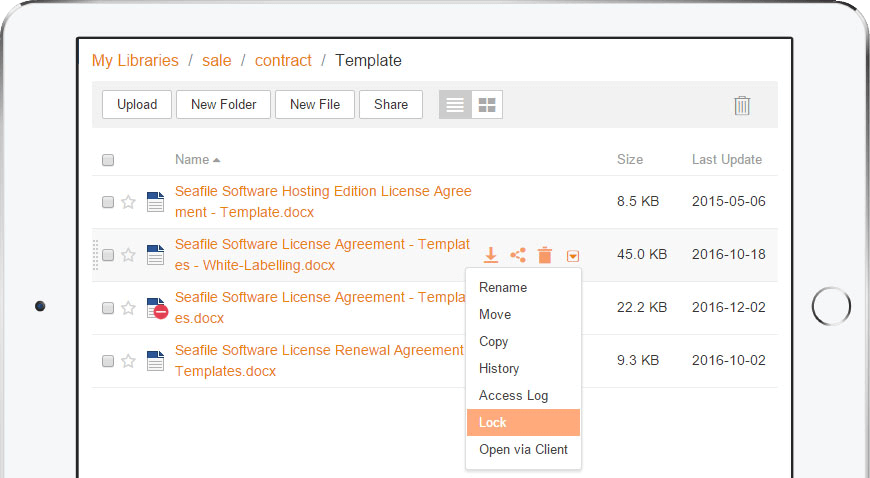
Task: Select Lock in the context menu
Action: (523, 422)
